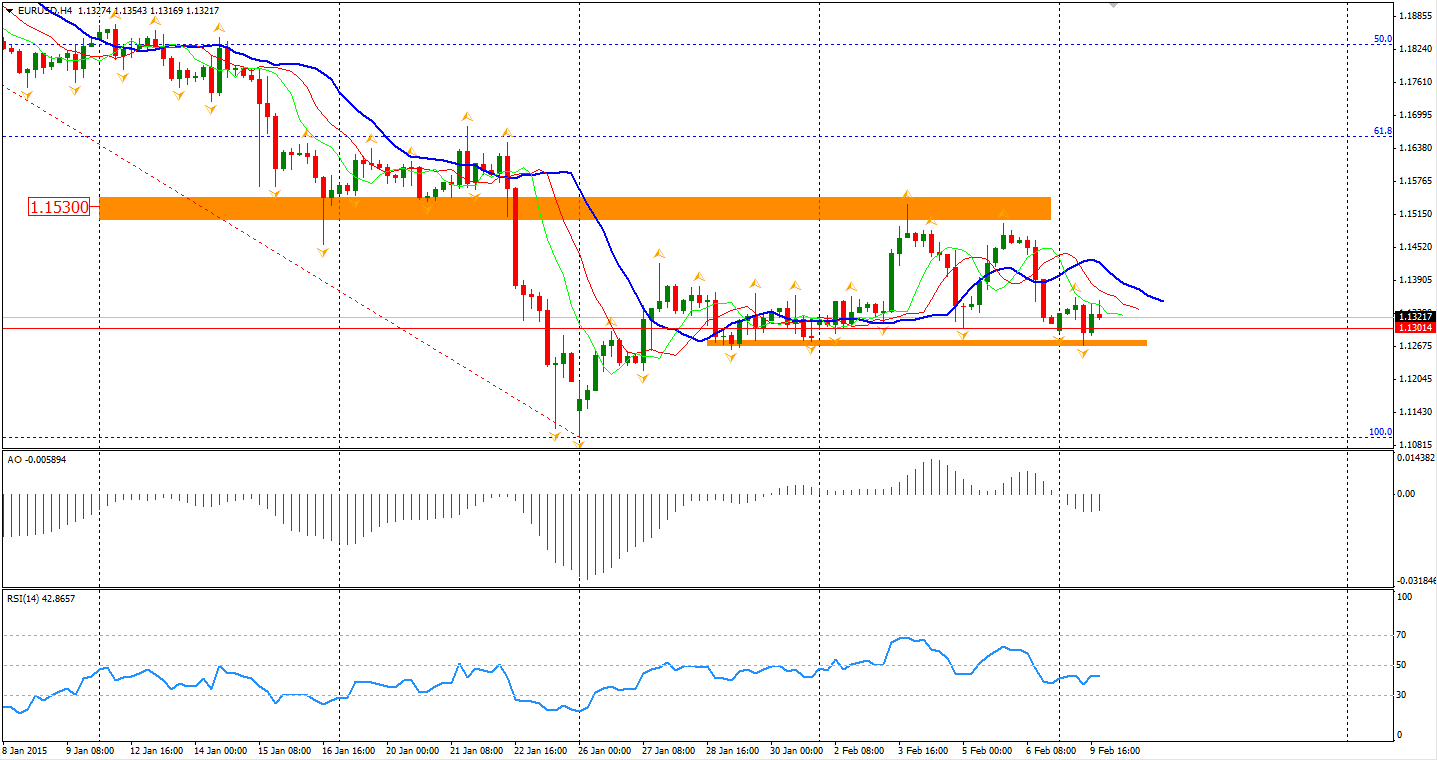Click the 21 Jan 08:00 time label
This screenshot has width=1437, height=760.
(476, 749)
